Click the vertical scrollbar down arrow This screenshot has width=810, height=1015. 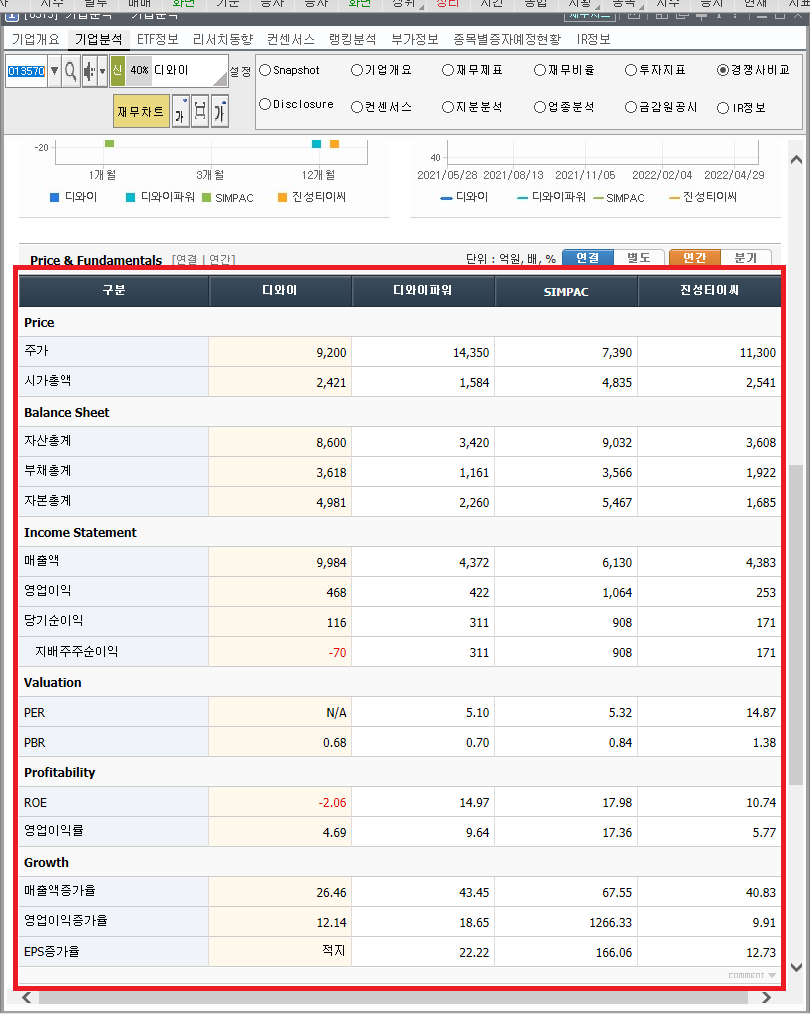point(796,967)
